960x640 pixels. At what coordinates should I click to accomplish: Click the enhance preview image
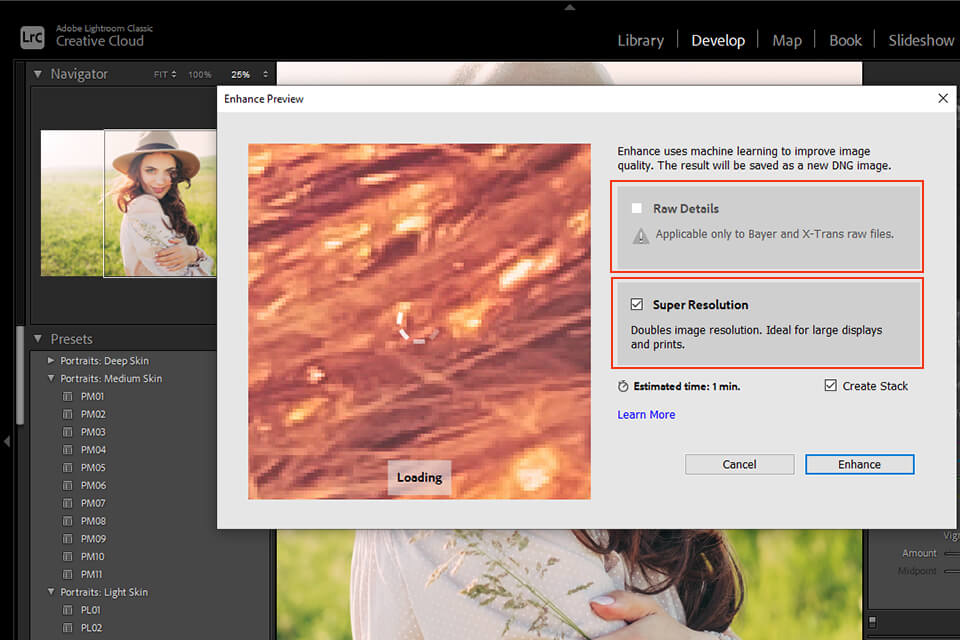(x=419, y=322)
